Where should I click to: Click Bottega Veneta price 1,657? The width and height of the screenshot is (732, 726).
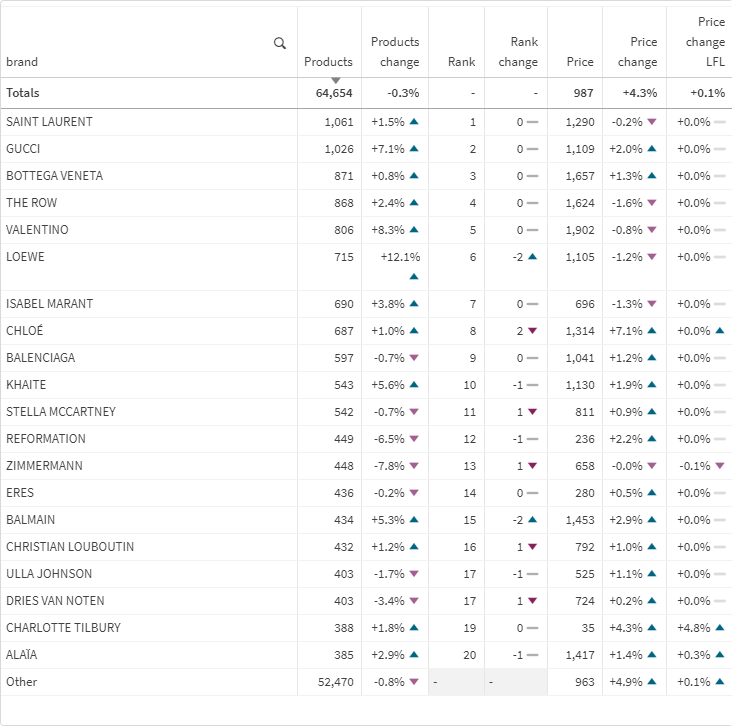[x=580, y=176]
